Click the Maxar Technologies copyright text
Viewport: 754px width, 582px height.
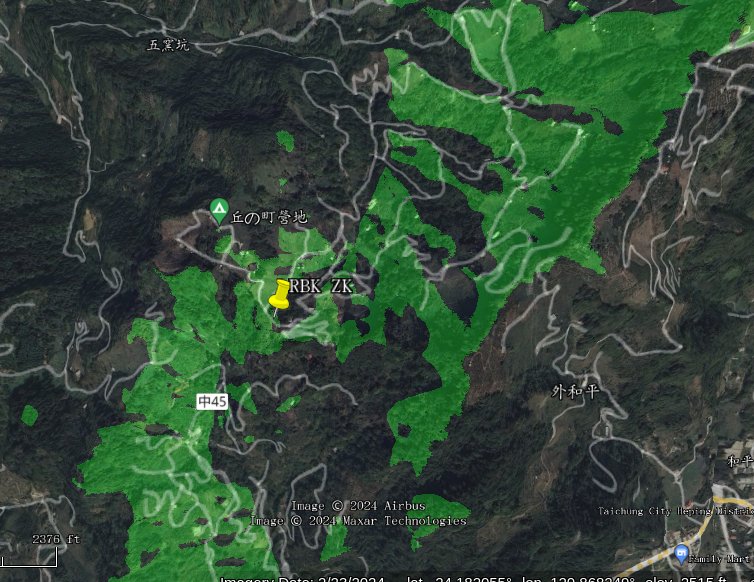(x=404, y=521)
